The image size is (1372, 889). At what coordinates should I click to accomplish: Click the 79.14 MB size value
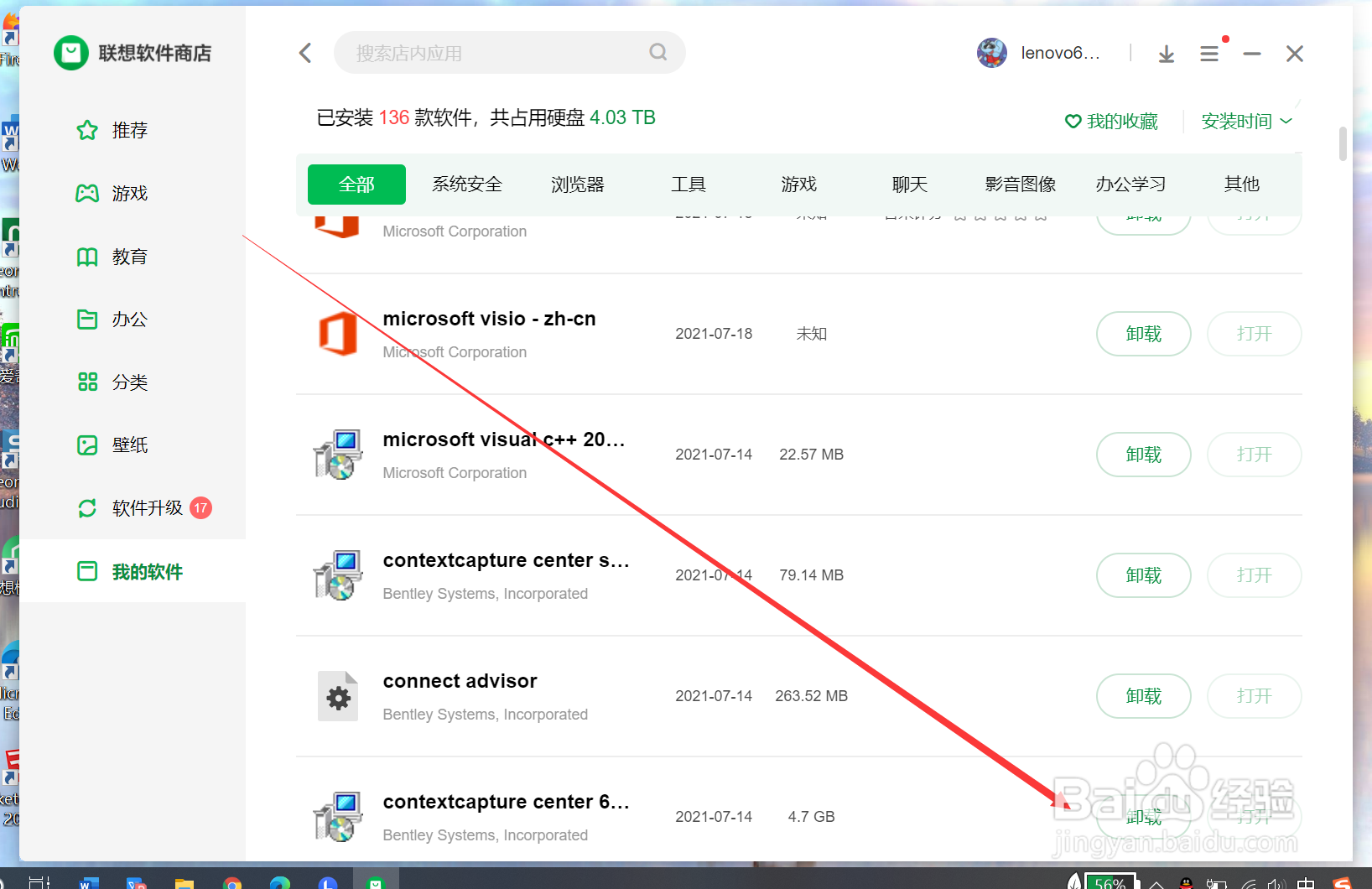[811, 575]
